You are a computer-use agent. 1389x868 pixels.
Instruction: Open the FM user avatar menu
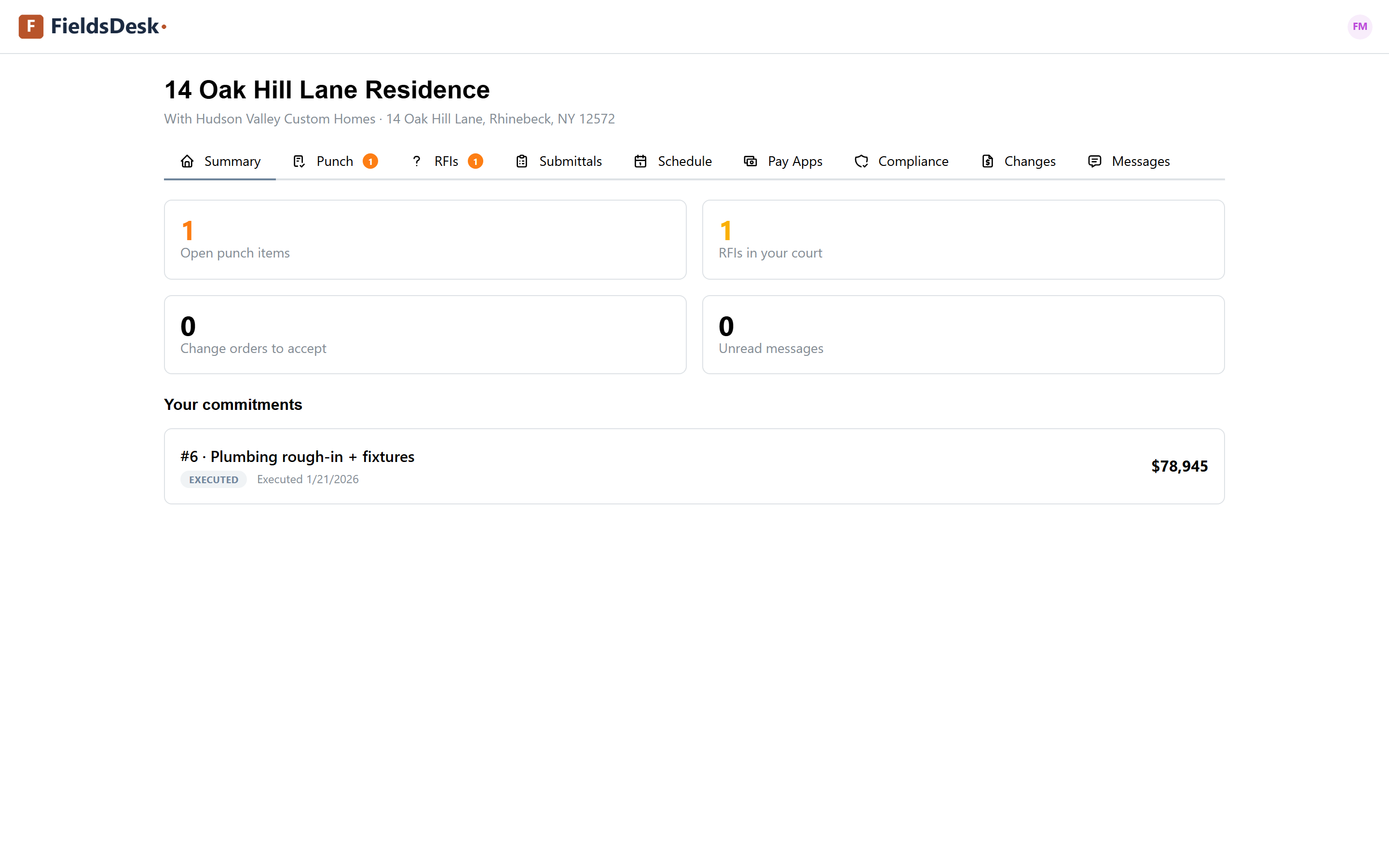1359,27
